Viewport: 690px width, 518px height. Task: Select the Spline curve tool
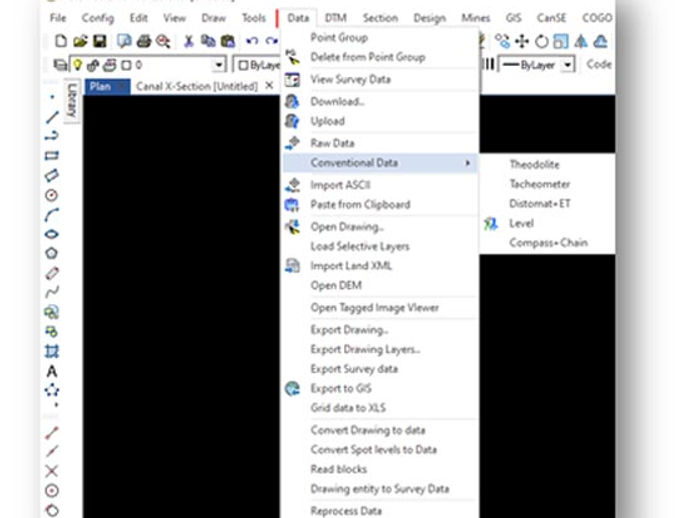(52, 292)
